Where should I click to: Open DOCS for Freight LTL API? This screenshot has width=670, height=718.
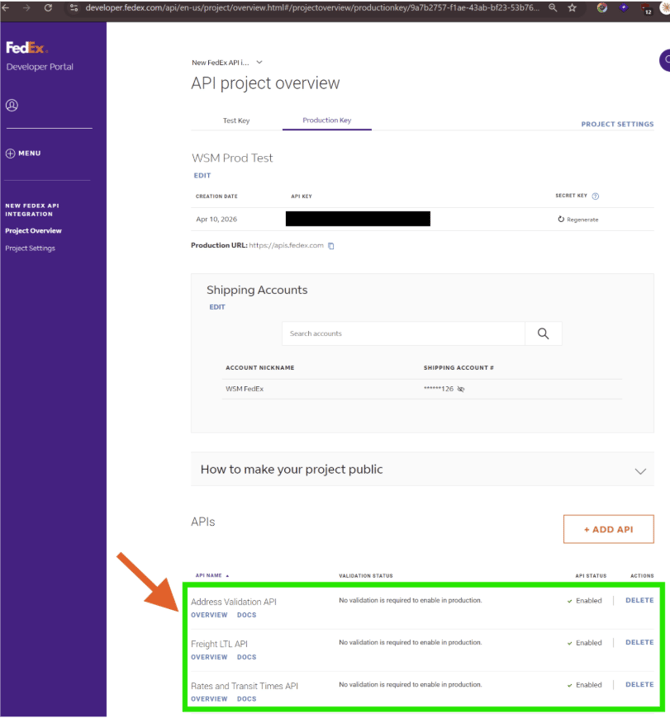[246, 657]
